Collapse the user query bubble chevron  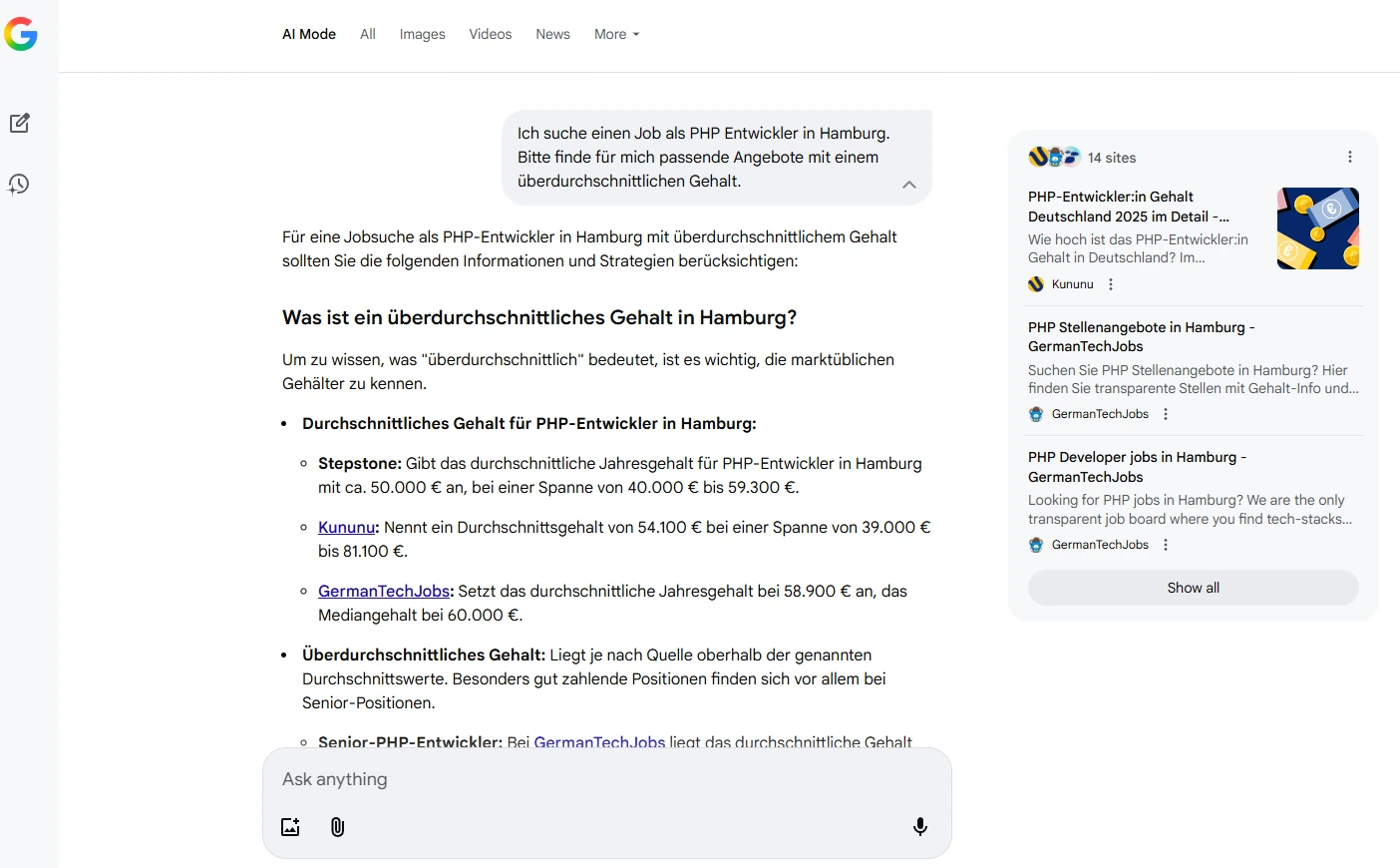coord(908,185)
